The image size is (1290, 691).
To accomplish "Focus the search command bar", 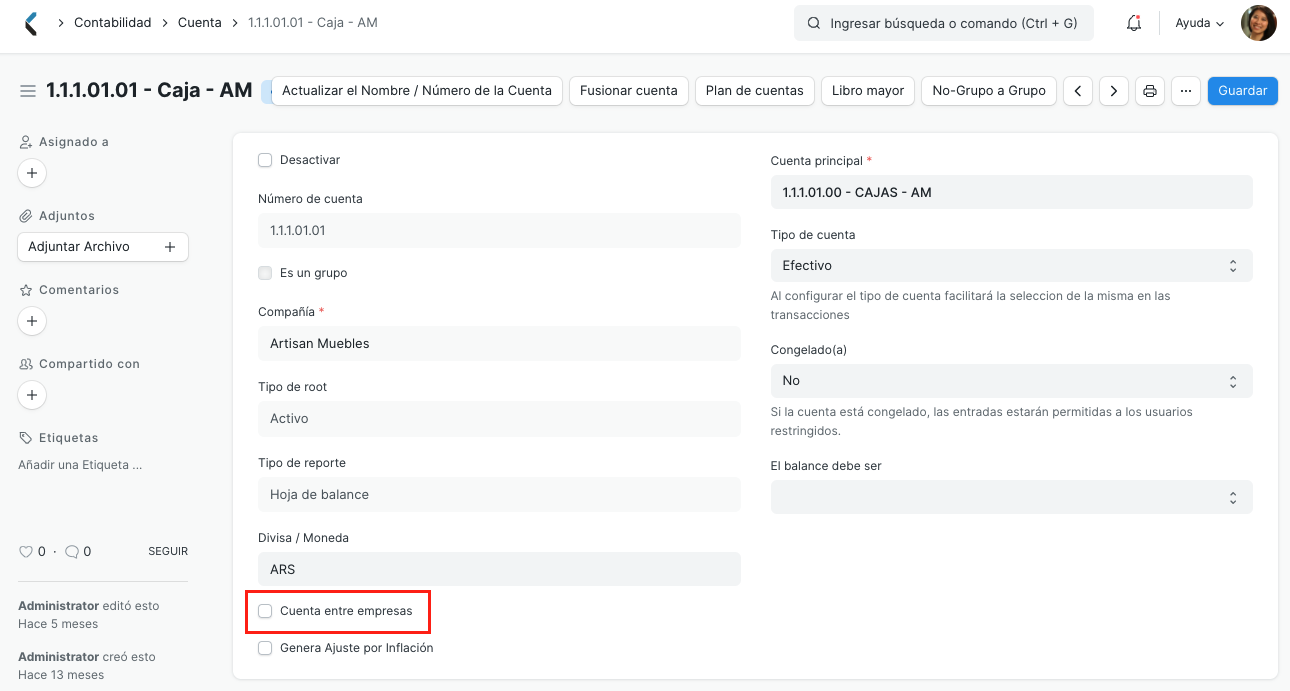I will 944,23.
